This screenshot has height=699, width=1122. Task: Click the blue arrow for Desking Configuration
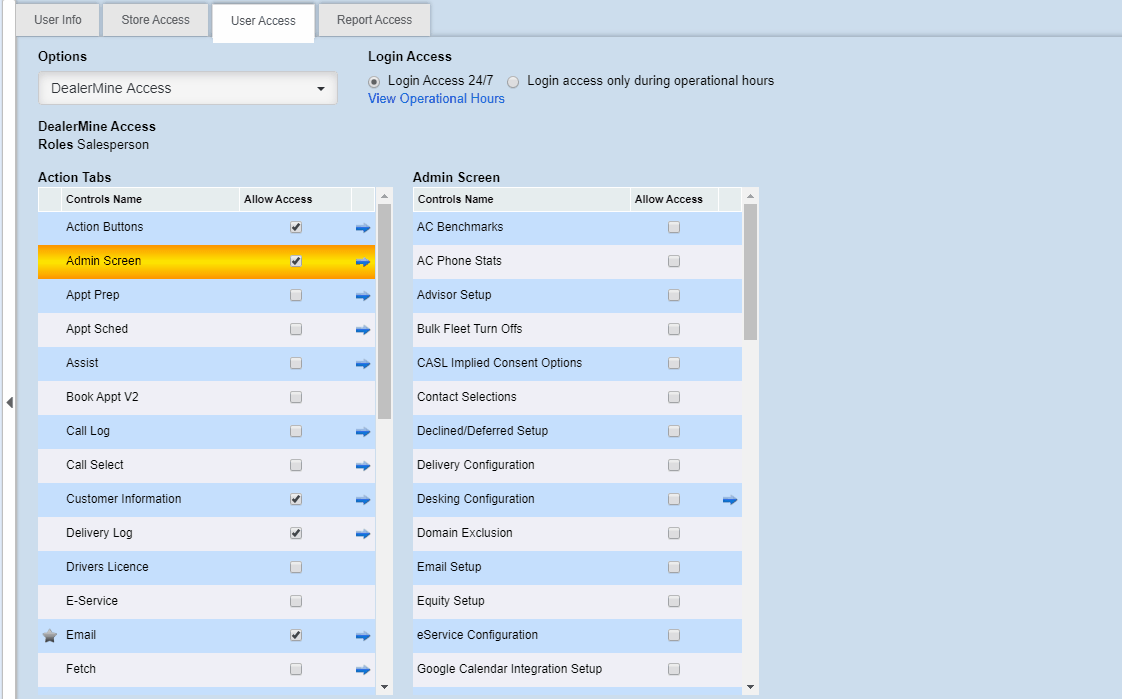point(730,500)
